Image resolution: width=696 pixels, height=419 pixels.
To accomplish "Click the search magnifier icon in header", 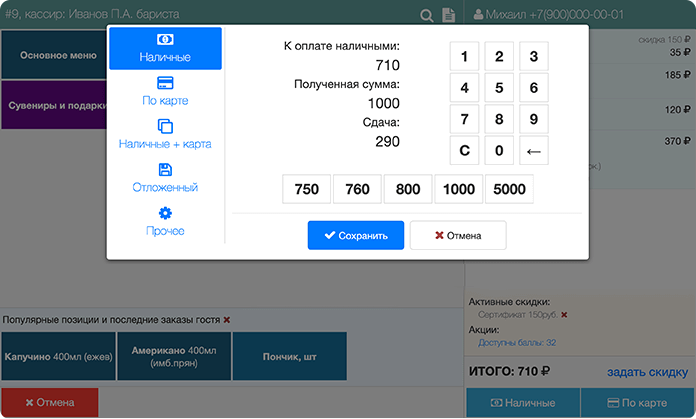I will [427, 15].
